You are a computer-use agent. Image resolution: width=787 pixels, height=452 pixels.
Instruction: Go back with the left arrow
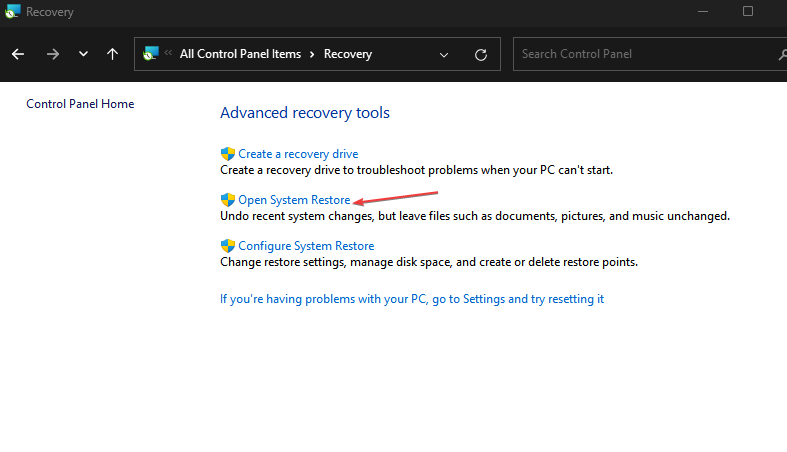(x=18, y=54)
